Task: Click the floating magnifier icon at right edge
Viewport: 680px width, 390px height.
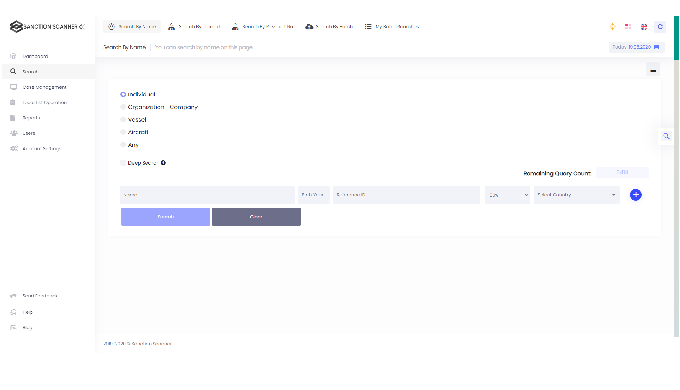Action: [x=666, y=136]
